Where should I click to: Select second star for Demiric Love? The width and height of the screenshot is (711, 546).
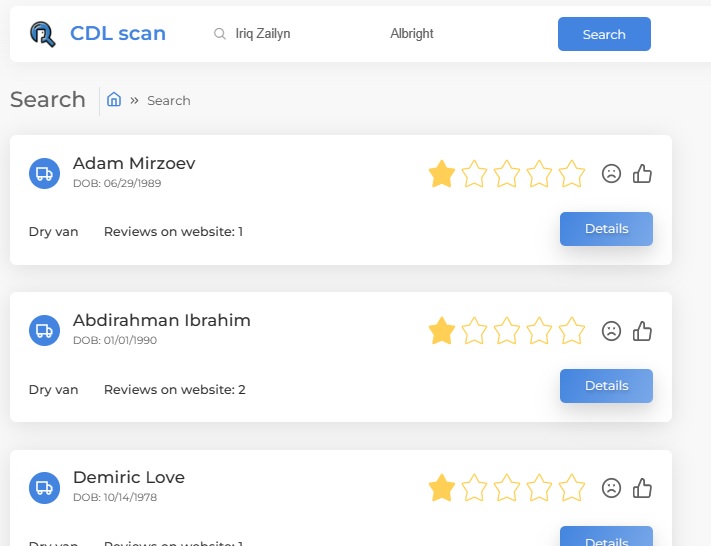(x=474, y=488)
